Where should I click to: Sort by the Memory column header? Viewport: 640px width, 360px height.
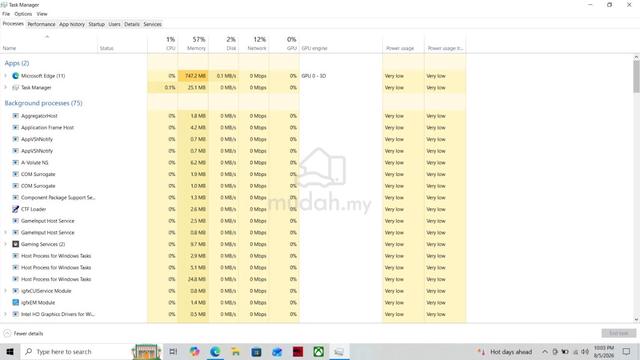(x=193, y=43)
